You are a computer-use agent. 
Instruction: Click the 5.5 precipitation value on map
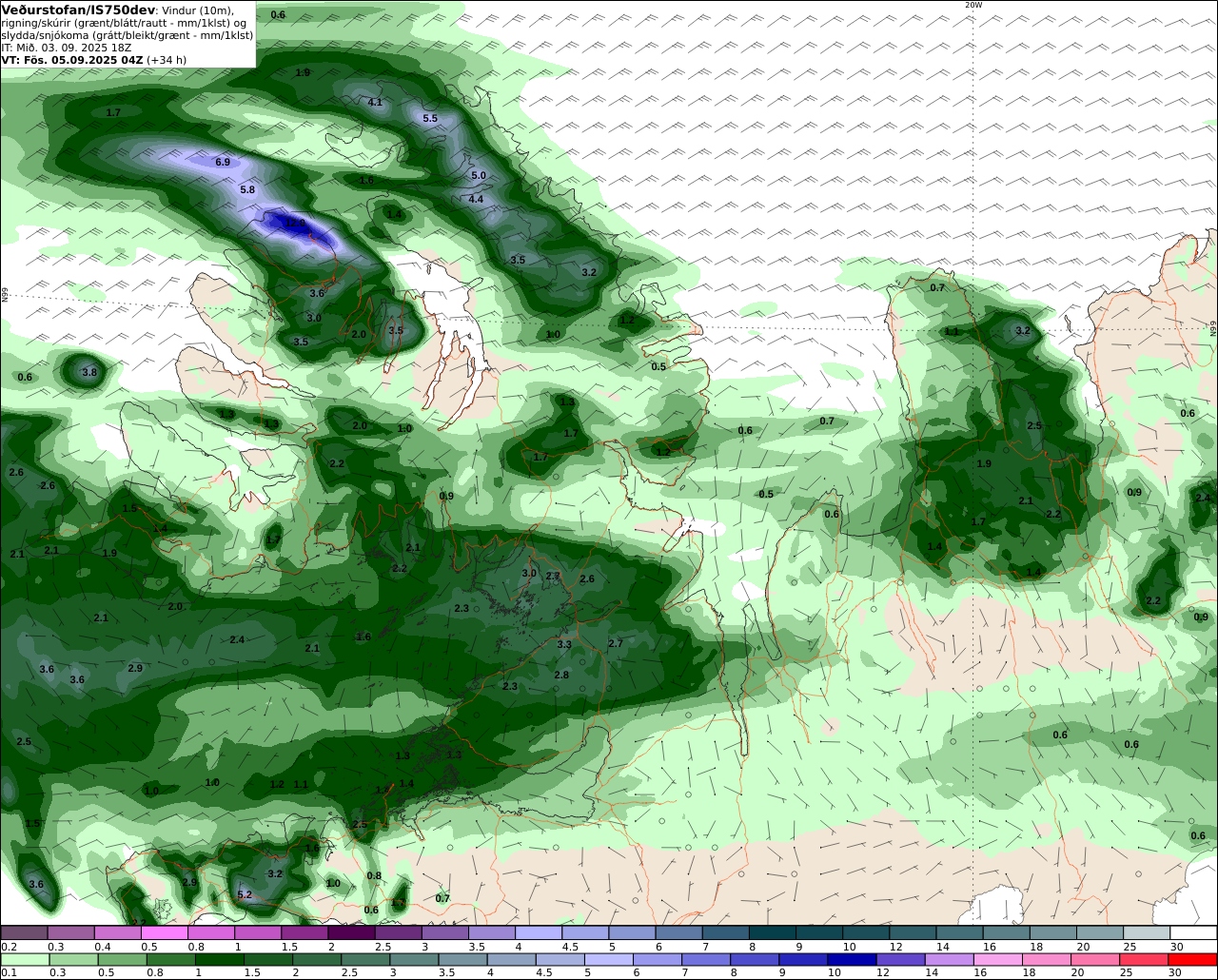pyautogui.click(x=430, y=119)
